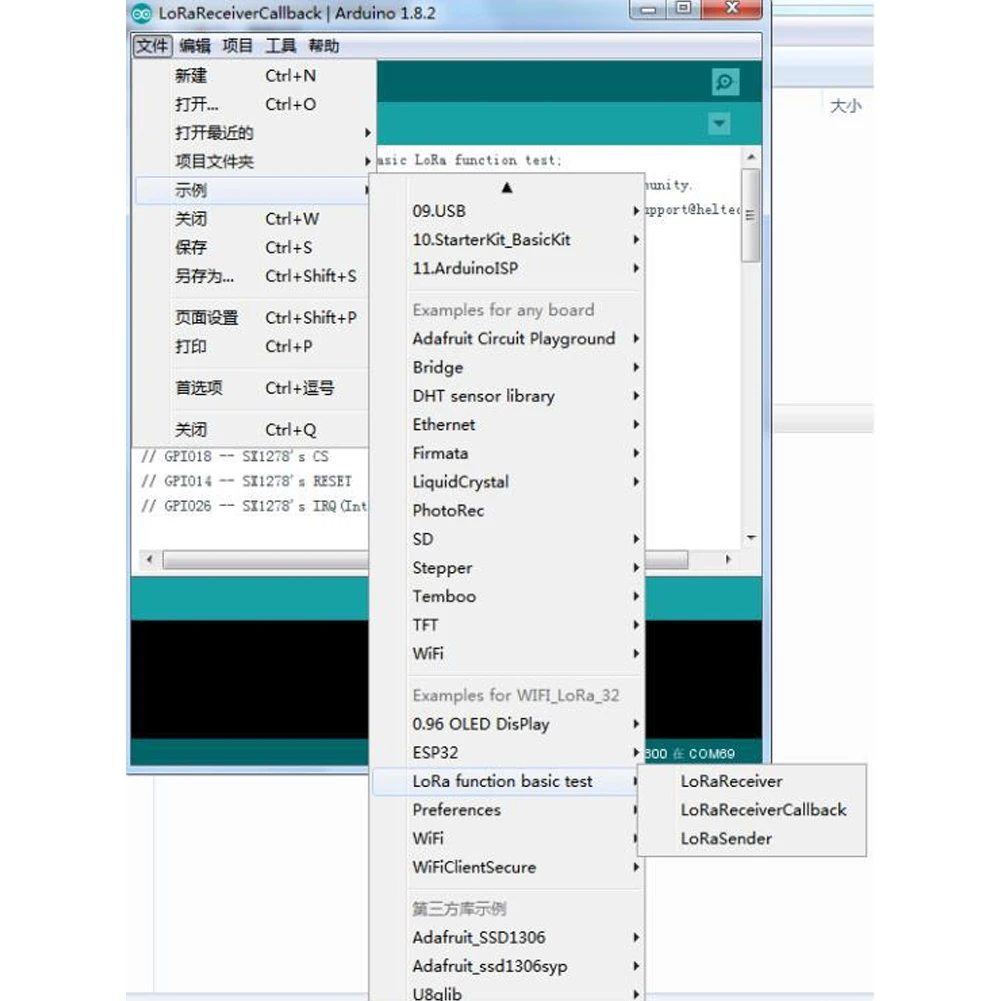Open Adafruit_ssd1306syp examples submenu
The width and height of the screenshot is (1001, 1001).
click(x=508, y=967)
